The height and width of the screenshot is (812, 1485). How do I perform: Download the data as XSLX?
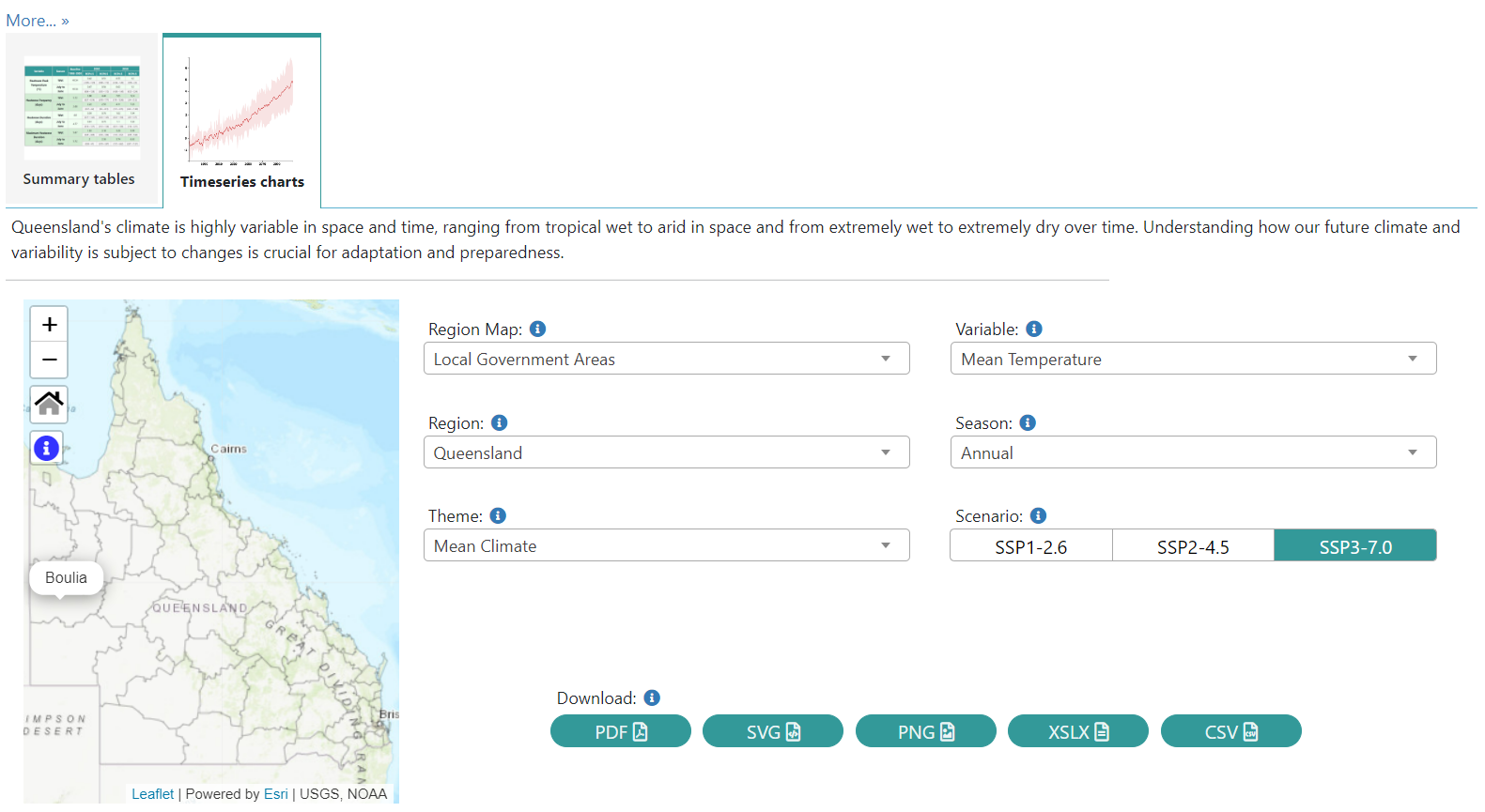[1078, 731]
